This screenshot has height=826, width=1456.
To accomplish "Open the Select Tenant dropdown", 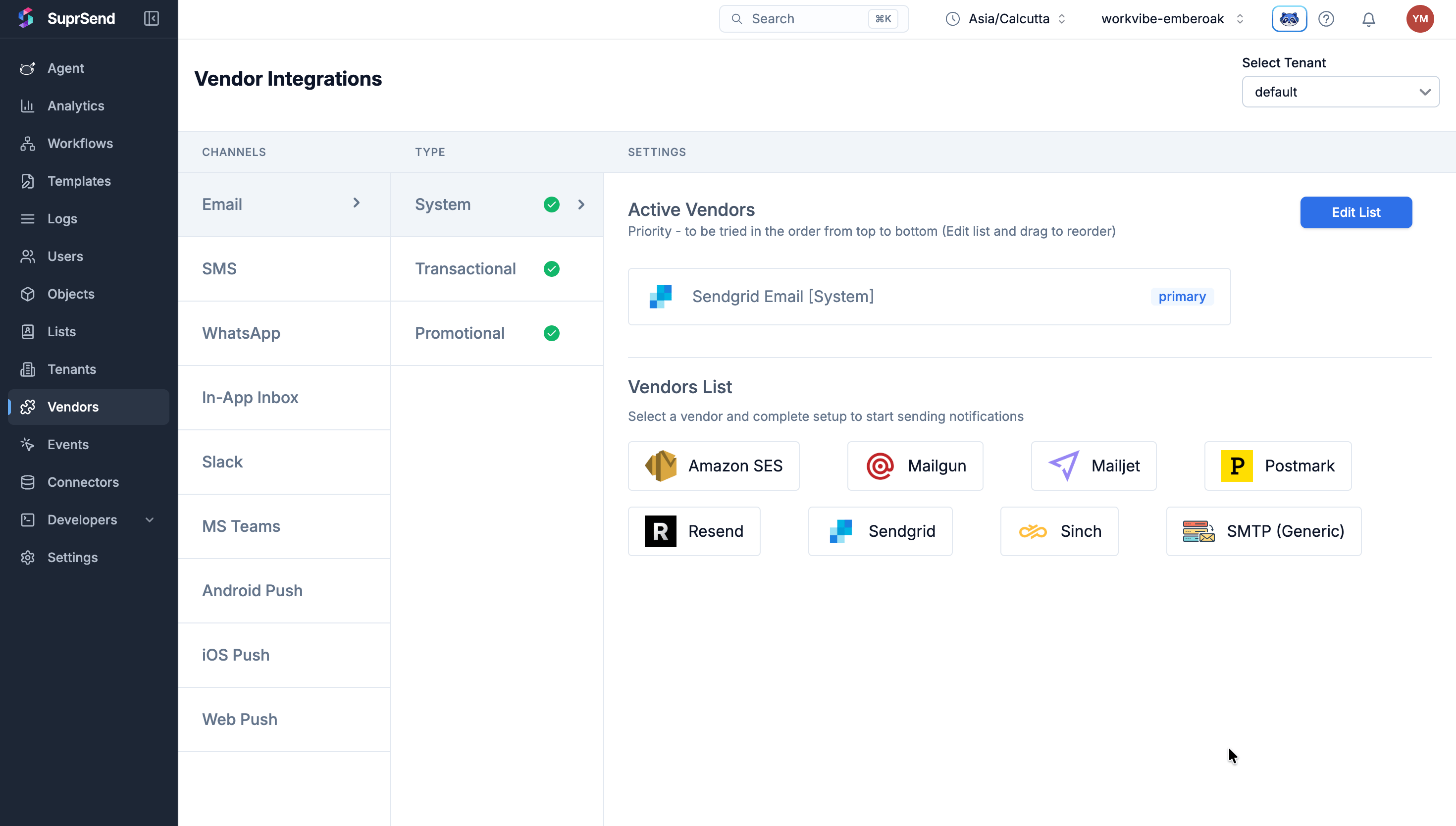I will point(1340,92).
